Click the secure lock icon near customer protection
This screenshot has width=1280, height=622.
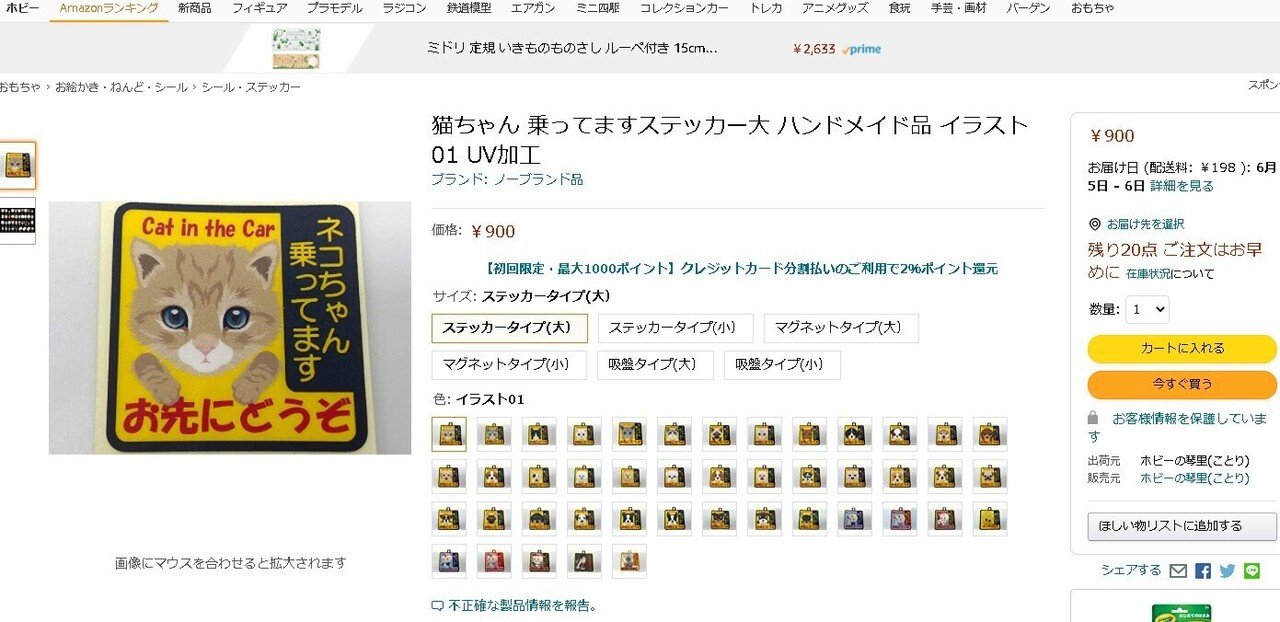1093,418
